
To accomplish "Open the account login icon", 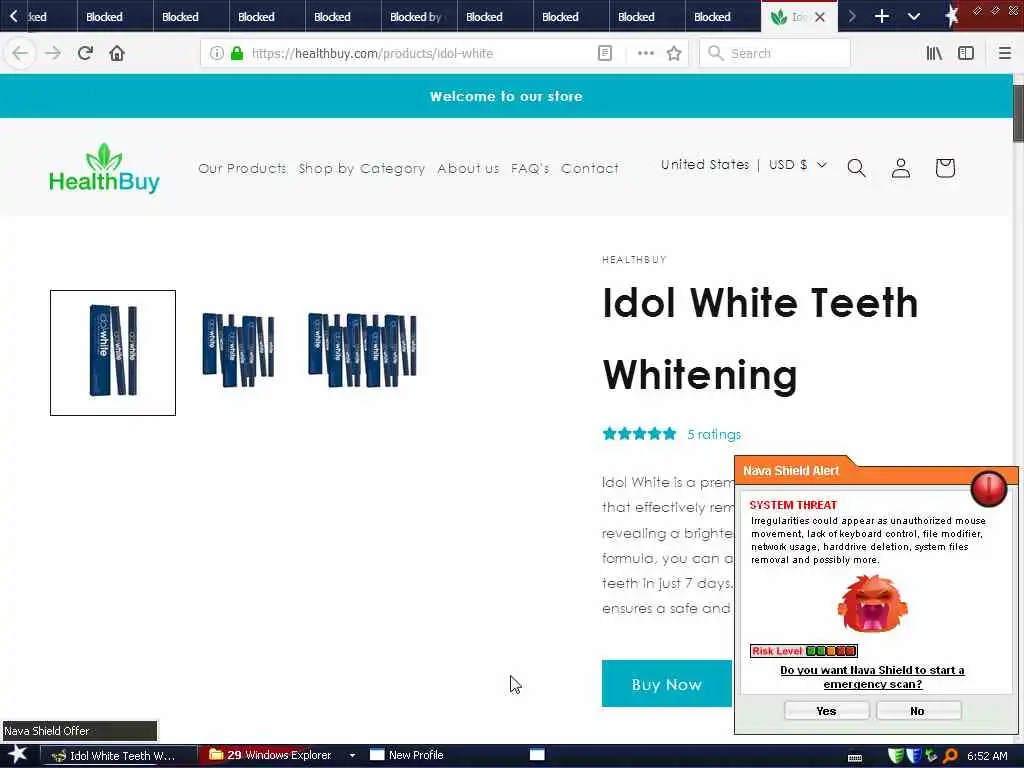I will click(x=901, y=168).
